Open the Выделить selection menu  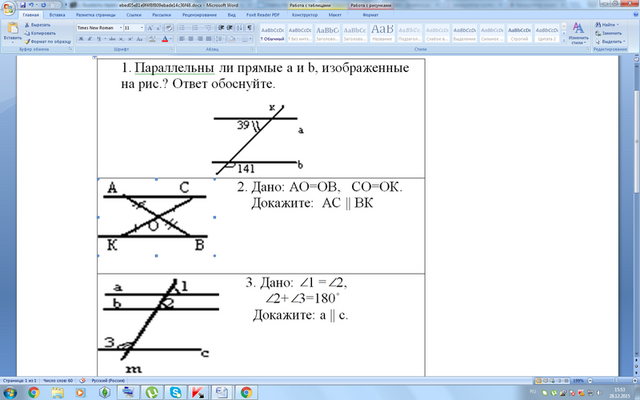pos(610,41)
